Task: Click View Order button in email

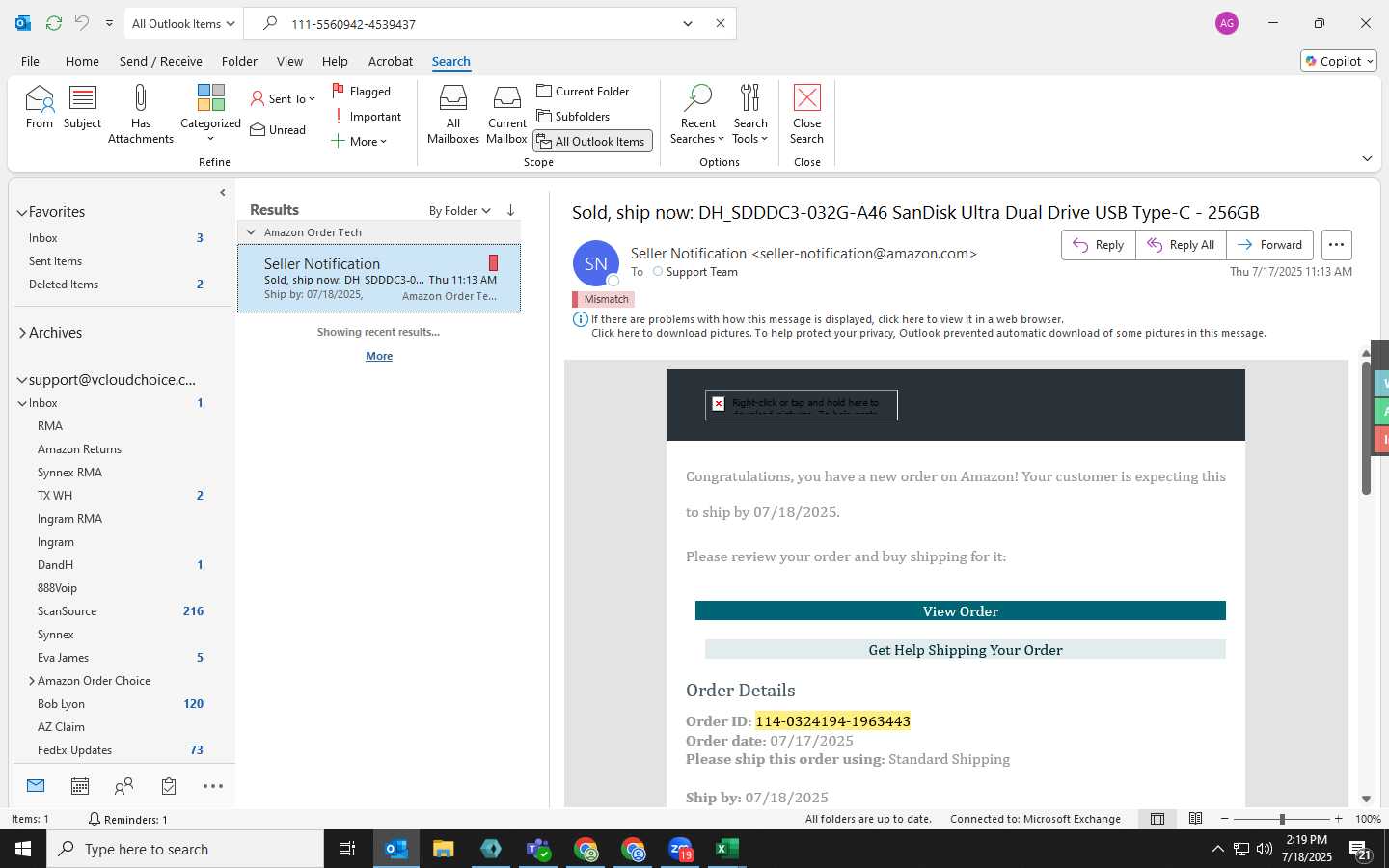Action: [961, 611]
